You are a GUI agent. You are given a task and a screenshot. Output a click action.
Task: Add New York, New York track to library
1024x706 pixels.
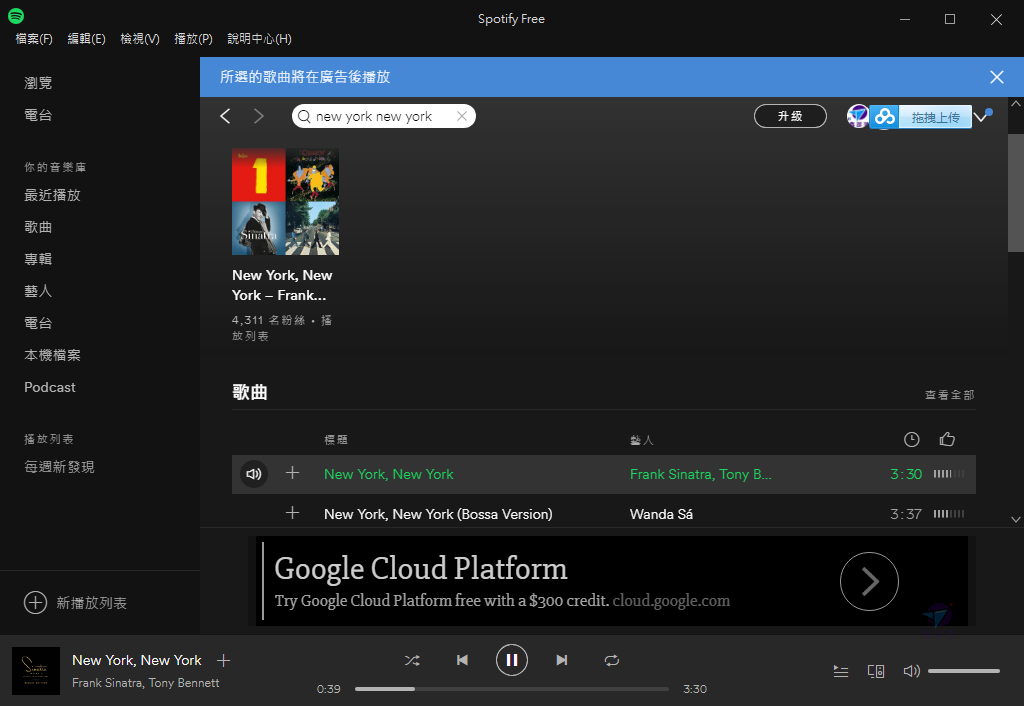pyautogui.click(x=293, y=473)
